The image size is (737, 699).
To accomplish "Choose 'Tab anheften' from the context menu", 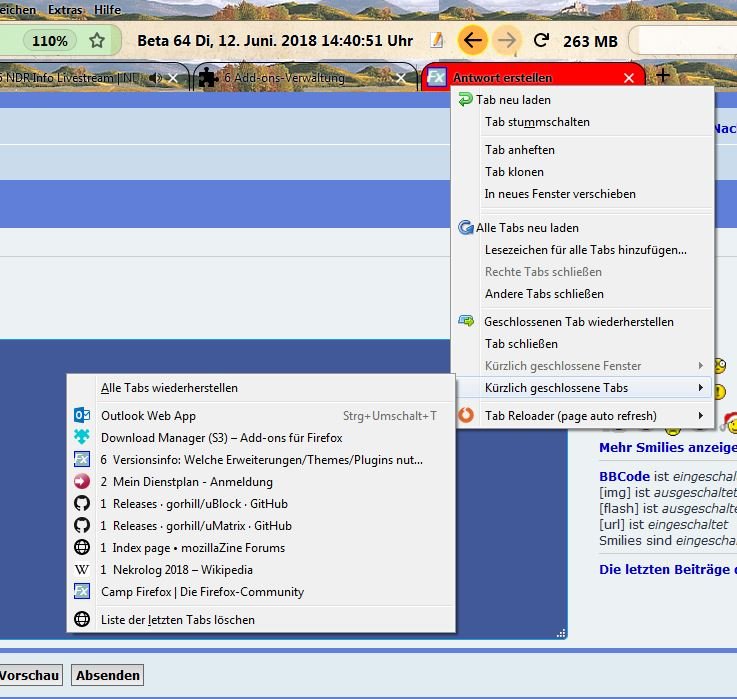I will click(519, 150).
